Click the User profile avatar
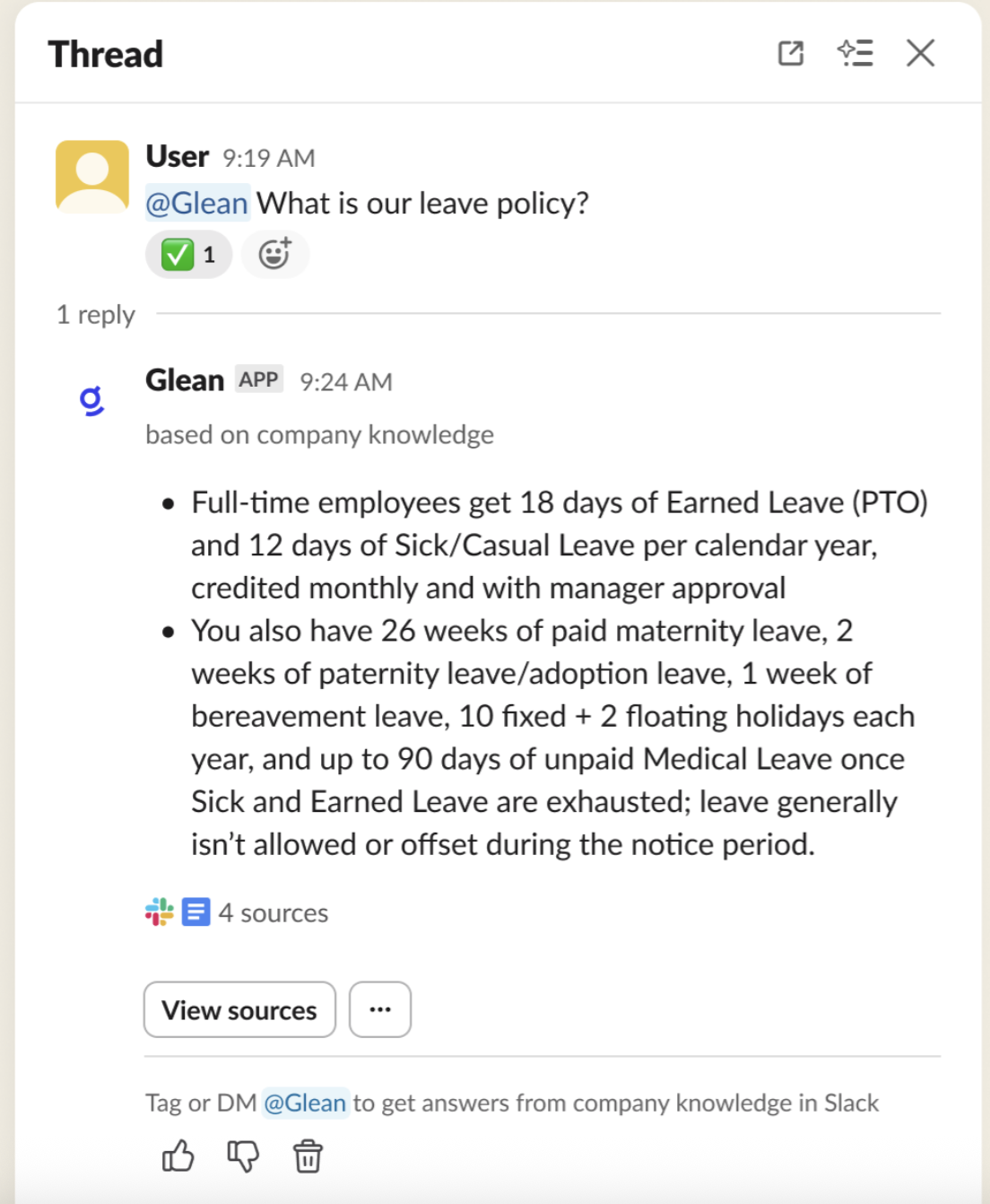 click(92, 176)
